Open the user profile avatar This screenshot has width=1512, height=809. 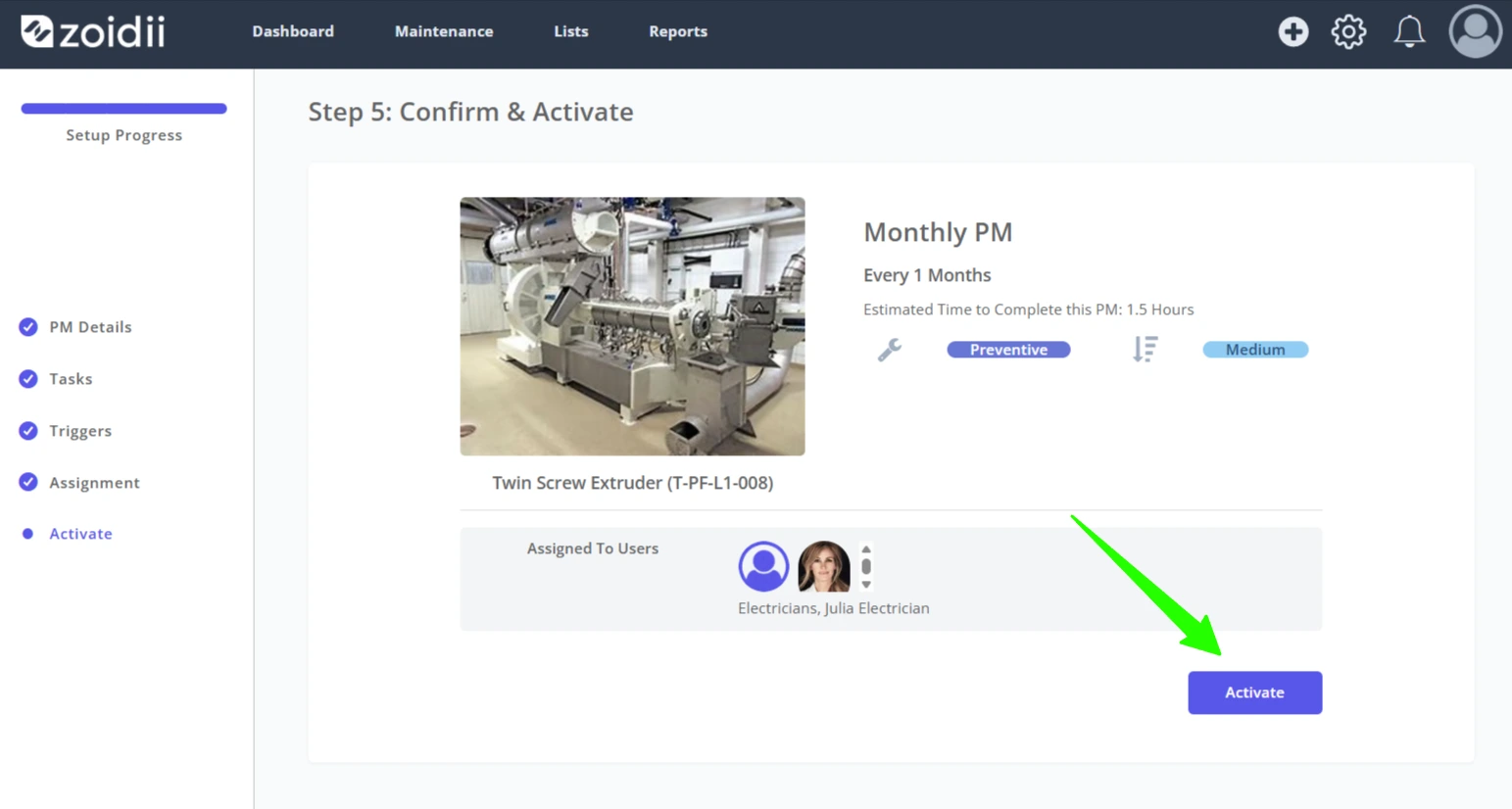tap(1475, 31)
